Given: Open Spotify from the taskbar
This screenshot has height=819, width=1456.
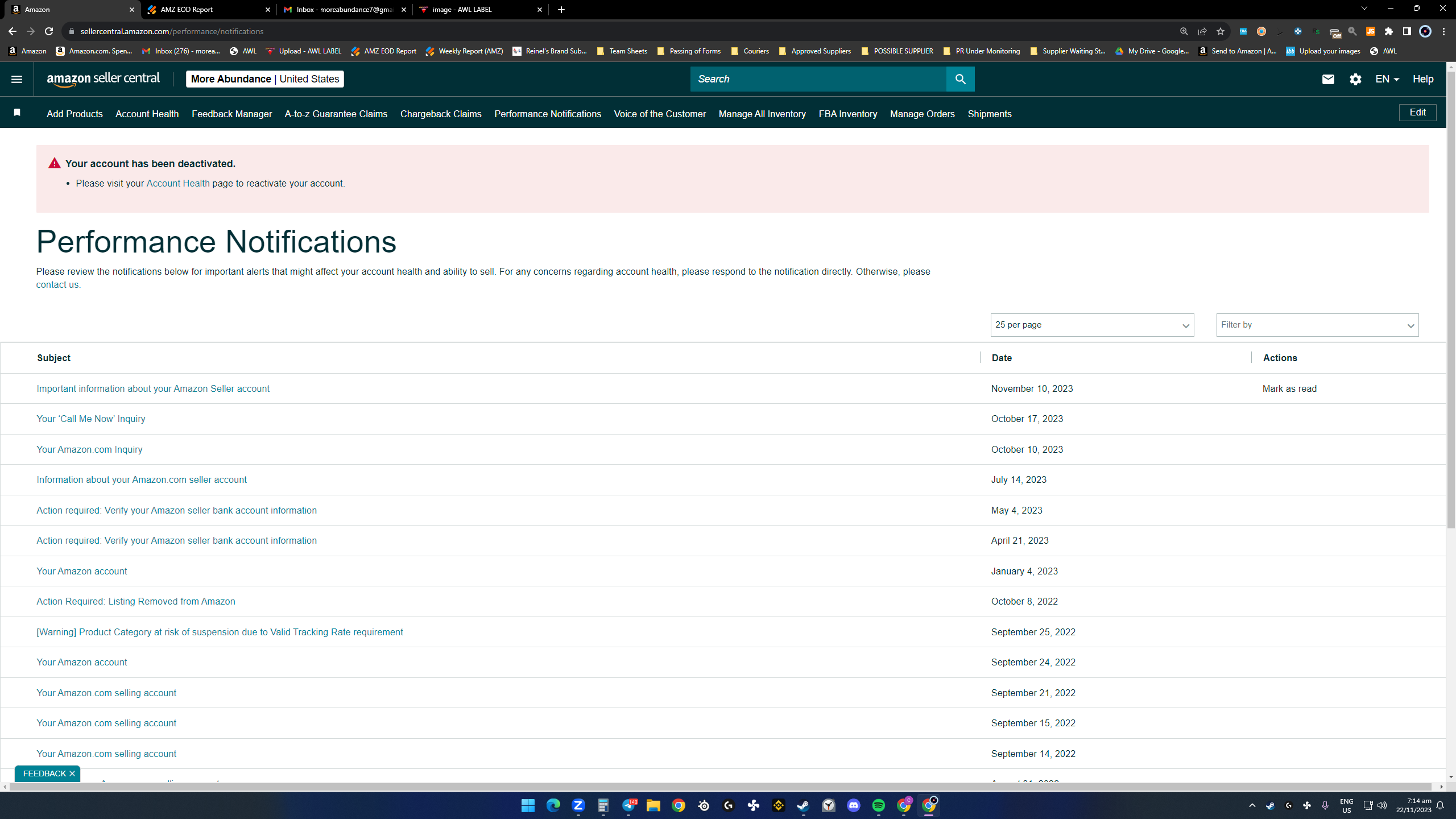Looking at the screenshot, I should pyautogui.click(x=878, y=805).
